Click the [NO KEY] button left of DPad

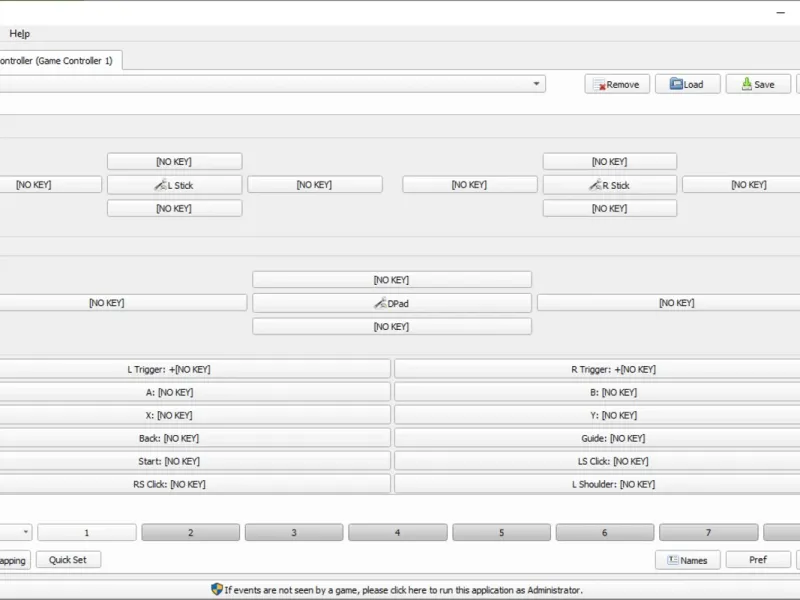tap(122, 303)
